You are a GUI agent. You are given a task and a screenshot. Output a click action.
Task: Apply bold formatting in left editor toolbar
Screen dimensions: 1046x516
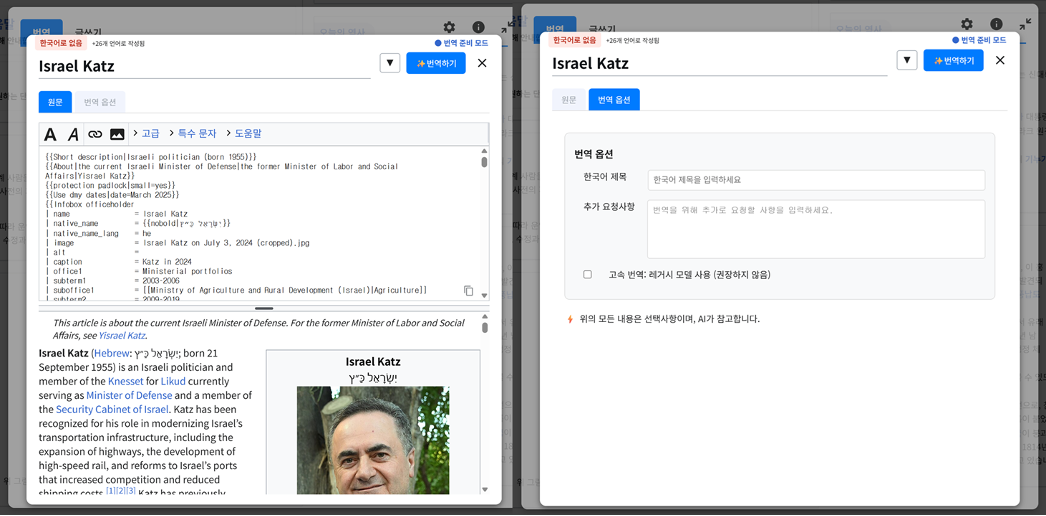pyautogui.click(x=50, y=135)
